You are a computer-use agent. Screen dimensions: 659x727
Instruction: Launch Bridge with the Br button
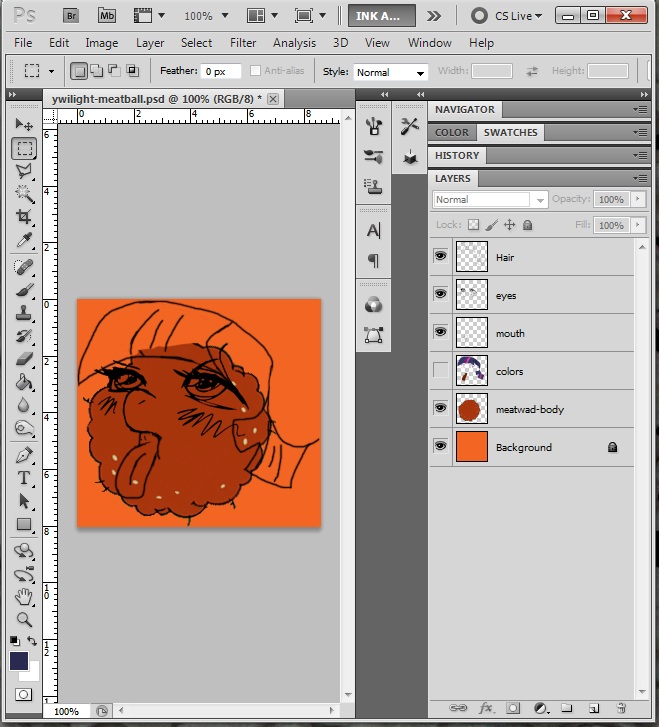click(71, 16)
